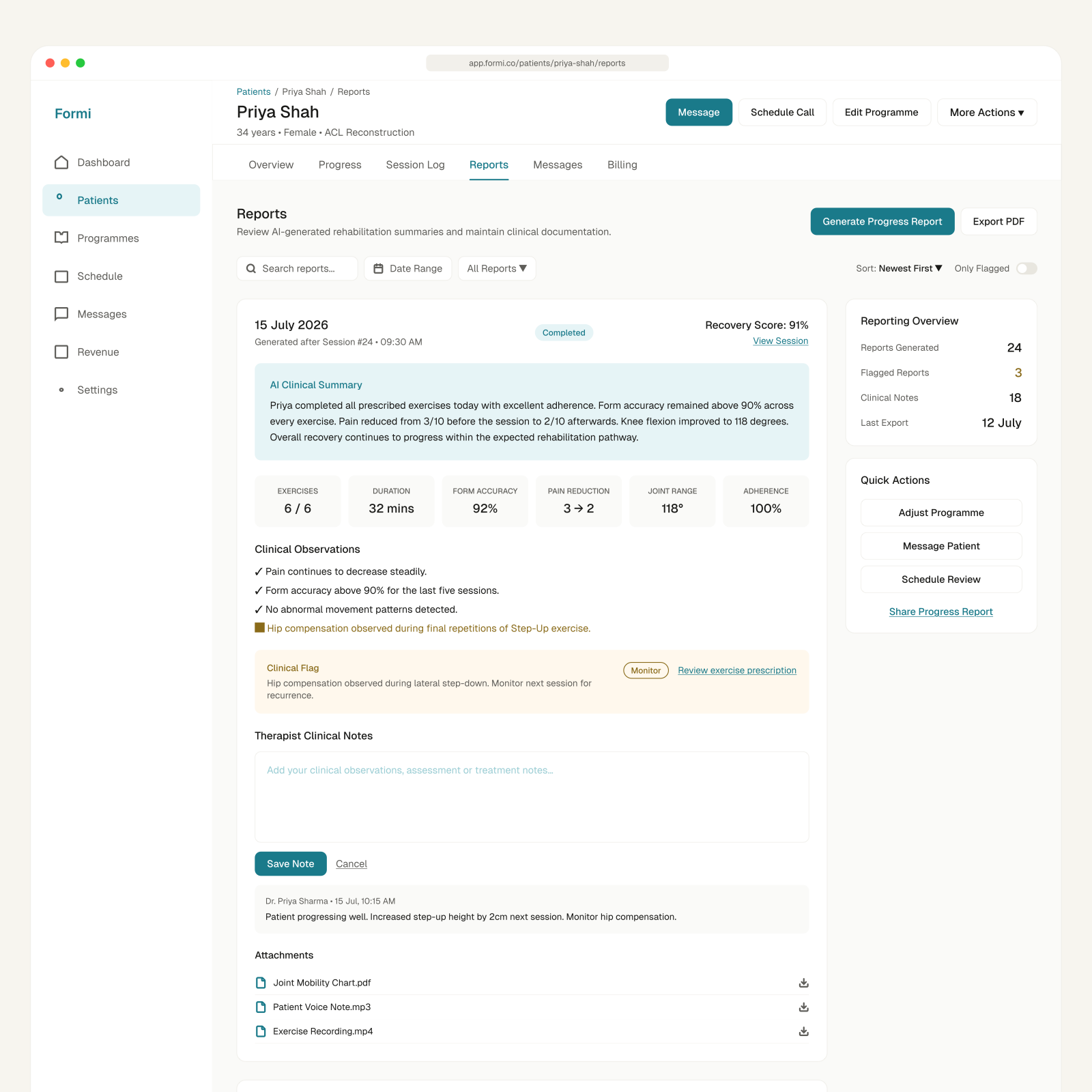
Task: Click the Flagged Reports count 3
Action: pyautogui.click(x=1018, y=373)
